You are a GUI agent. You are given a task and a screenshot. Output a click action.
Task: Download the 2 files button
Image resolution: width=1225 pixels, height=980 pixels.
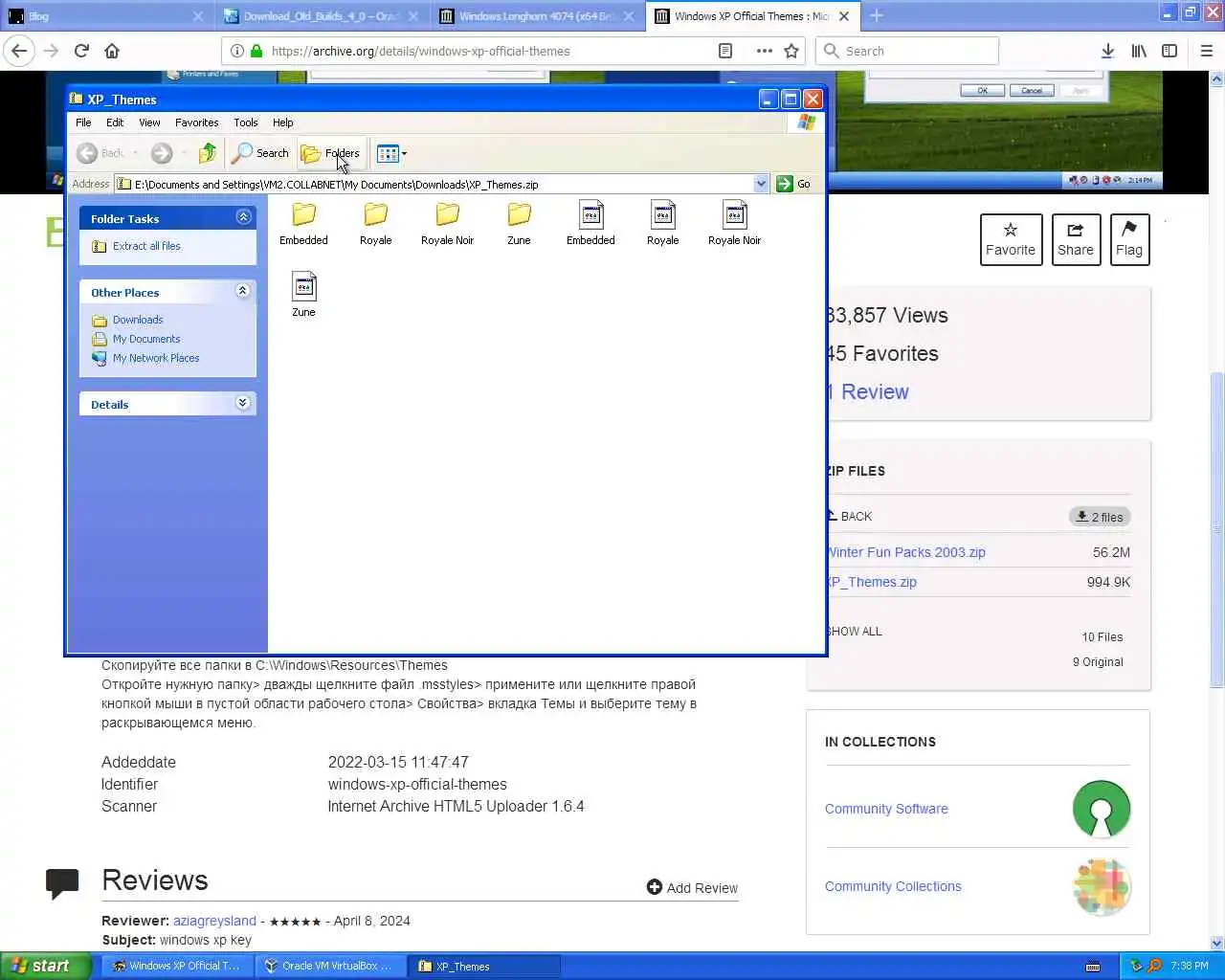point(1100,517)
